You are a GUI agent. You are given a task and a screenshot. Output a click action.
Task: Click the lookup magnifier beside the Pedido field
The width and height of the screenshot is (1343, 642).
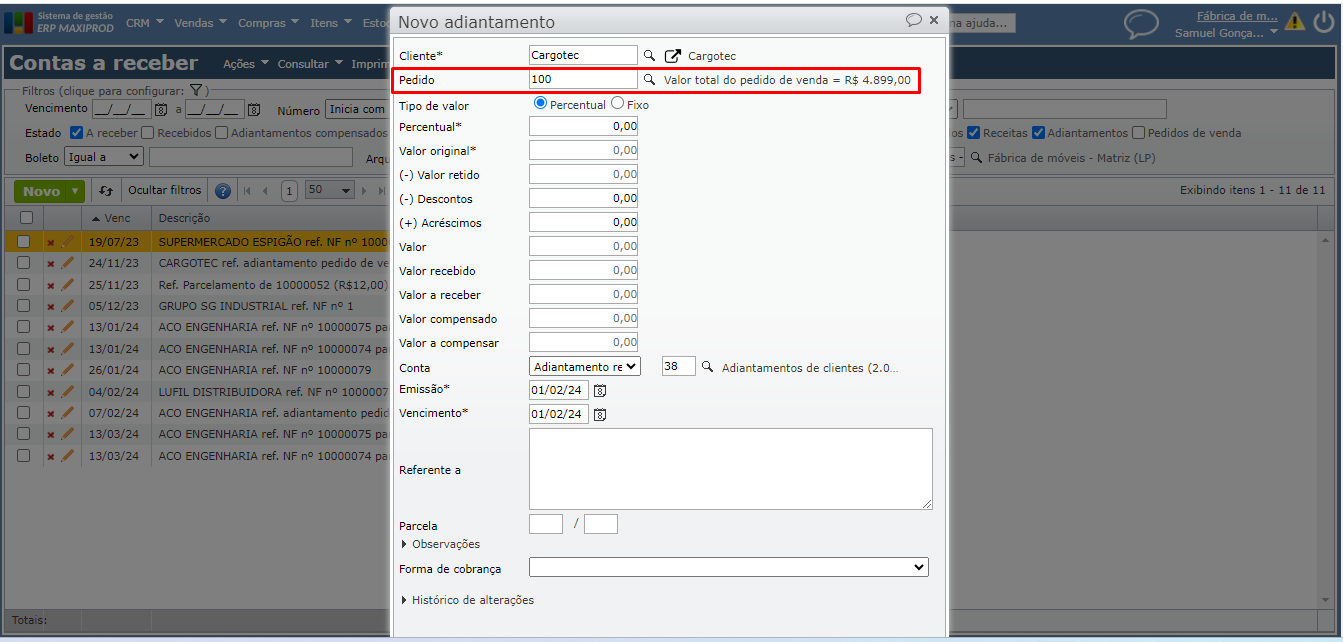pos(649,80)
